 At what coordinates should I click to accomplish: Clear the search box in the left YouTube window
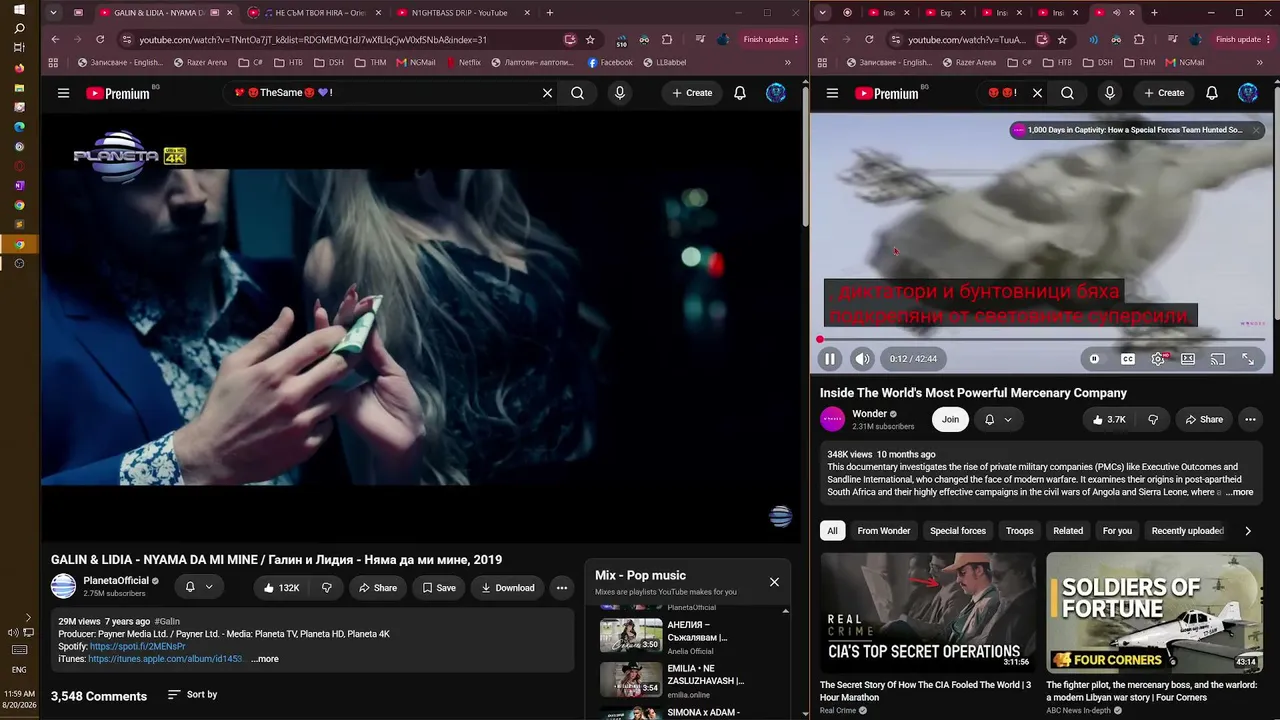547,93
